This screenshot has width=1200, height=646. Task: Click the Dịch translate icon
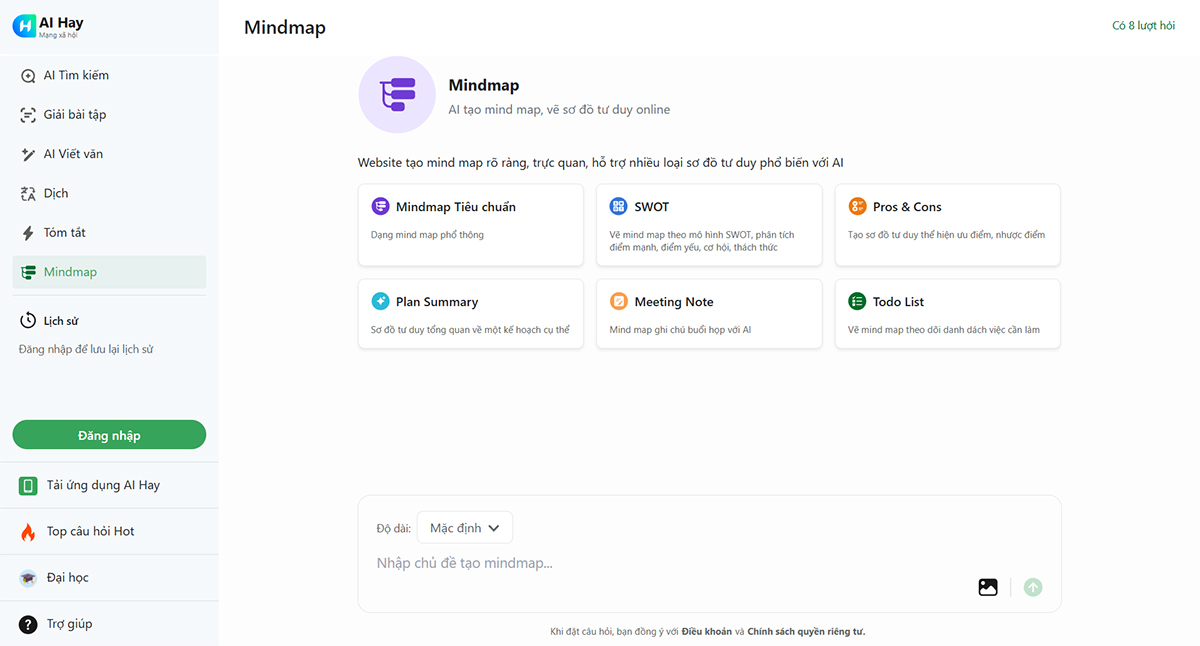click(x=28, y=194)
